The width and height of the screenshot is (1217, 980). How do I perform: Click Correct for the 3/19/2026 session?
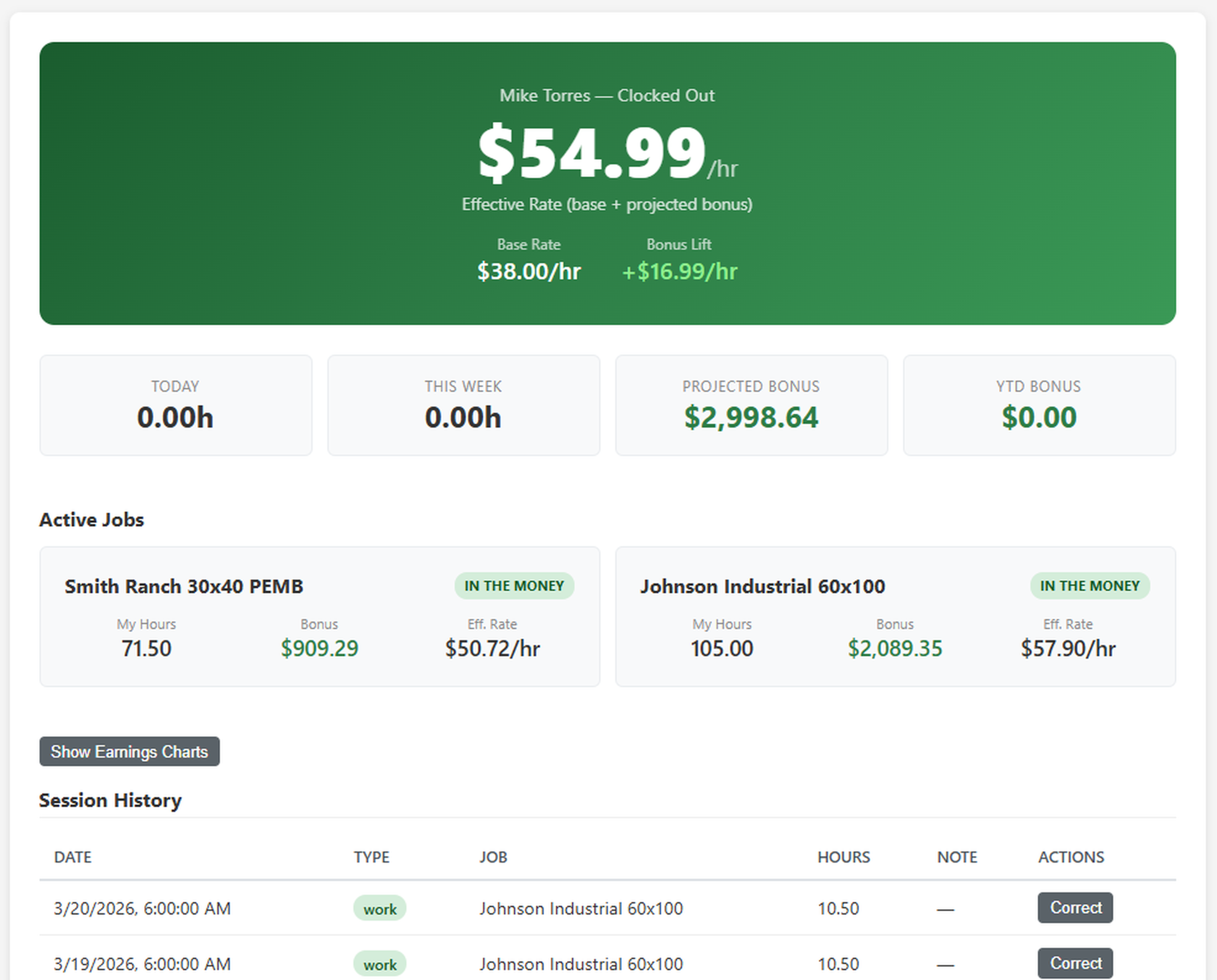[1075, 963]
